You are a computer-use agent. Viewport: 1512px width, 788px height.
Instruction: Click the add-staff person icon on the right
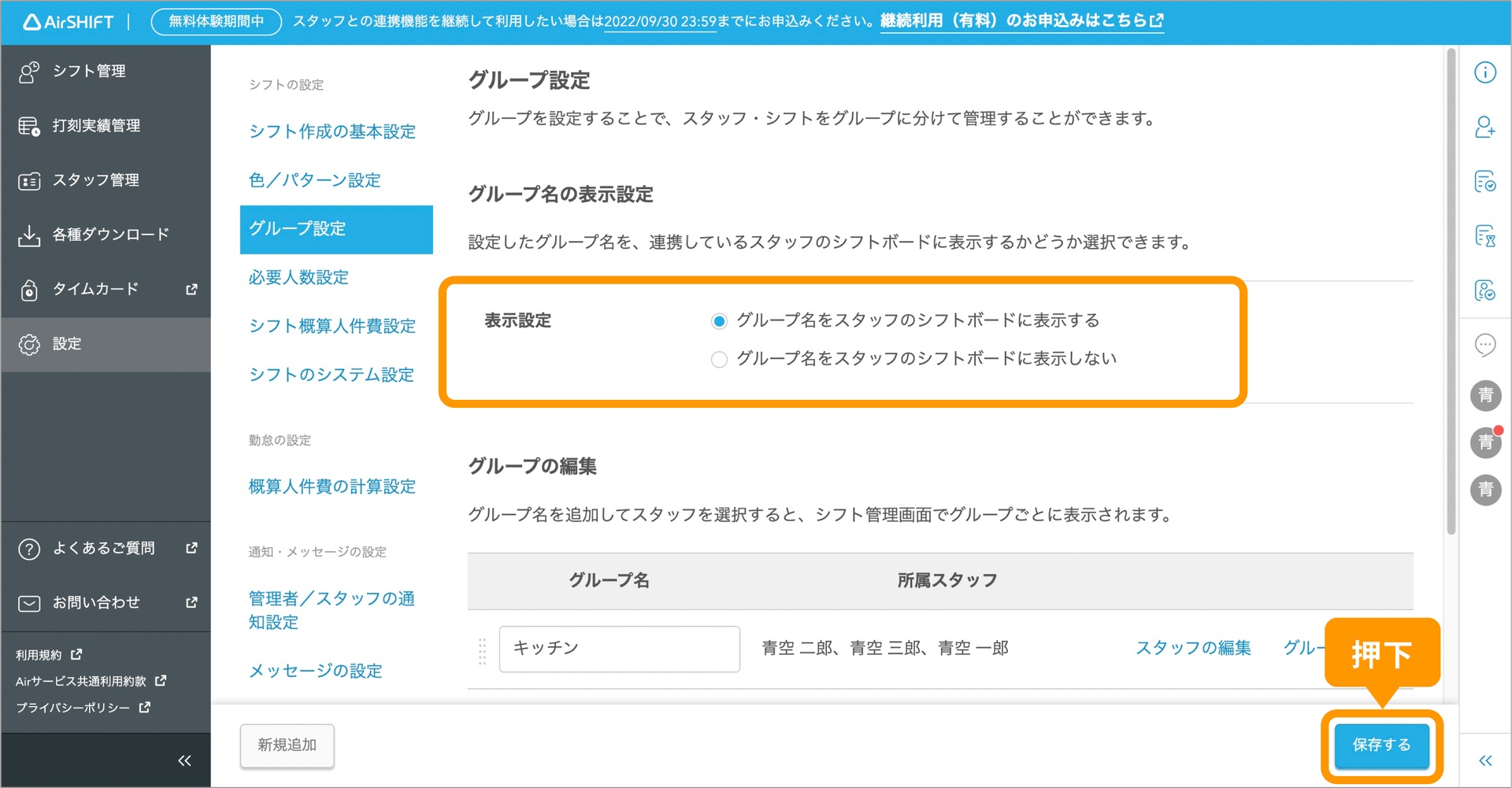point(1485,127)
